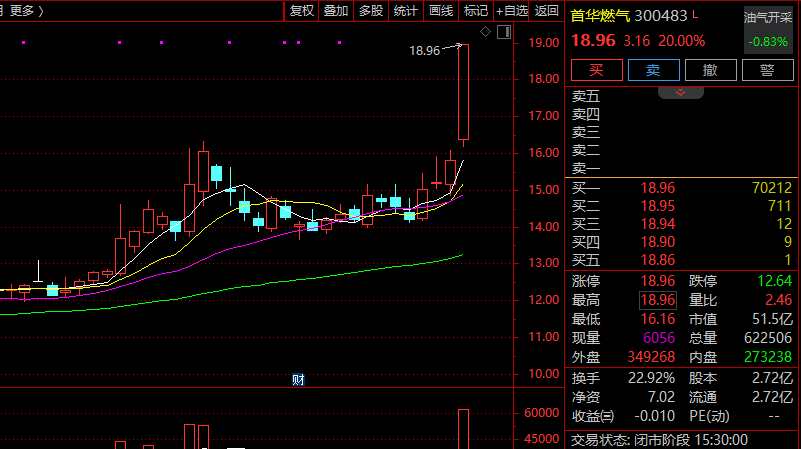The image size is (801, 449).
Task: Expand the order book chevron
Action: click(680, 92)
